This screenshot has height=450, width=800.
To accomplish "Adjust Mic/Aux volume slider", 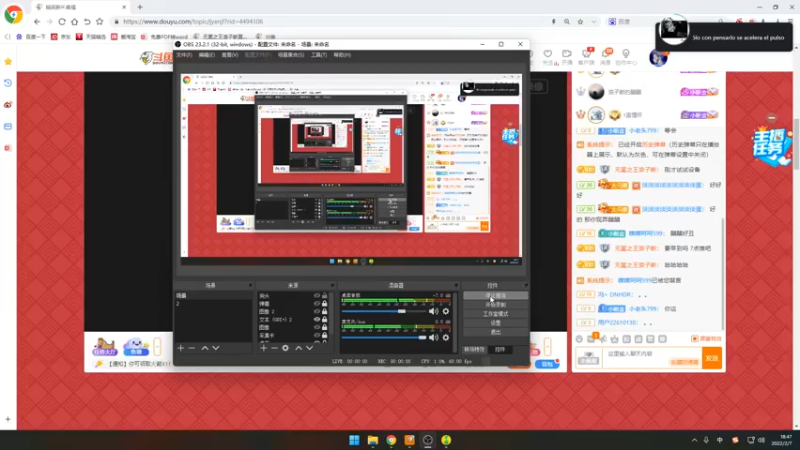I will click(x=384, y=337).
